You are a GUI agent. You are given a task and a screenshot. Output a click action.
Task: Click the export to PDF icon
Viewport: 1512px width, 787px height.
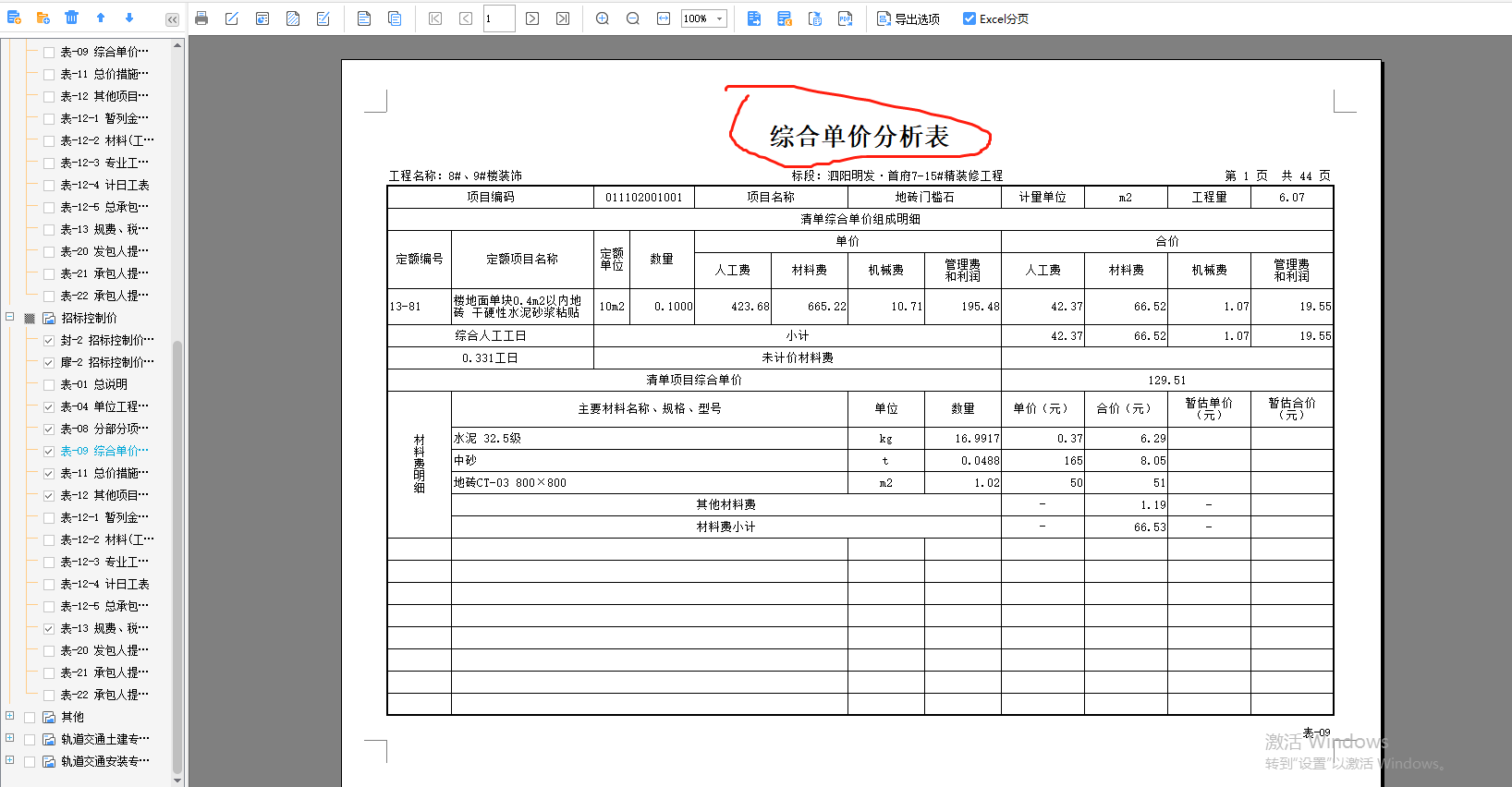coord(846,18)
